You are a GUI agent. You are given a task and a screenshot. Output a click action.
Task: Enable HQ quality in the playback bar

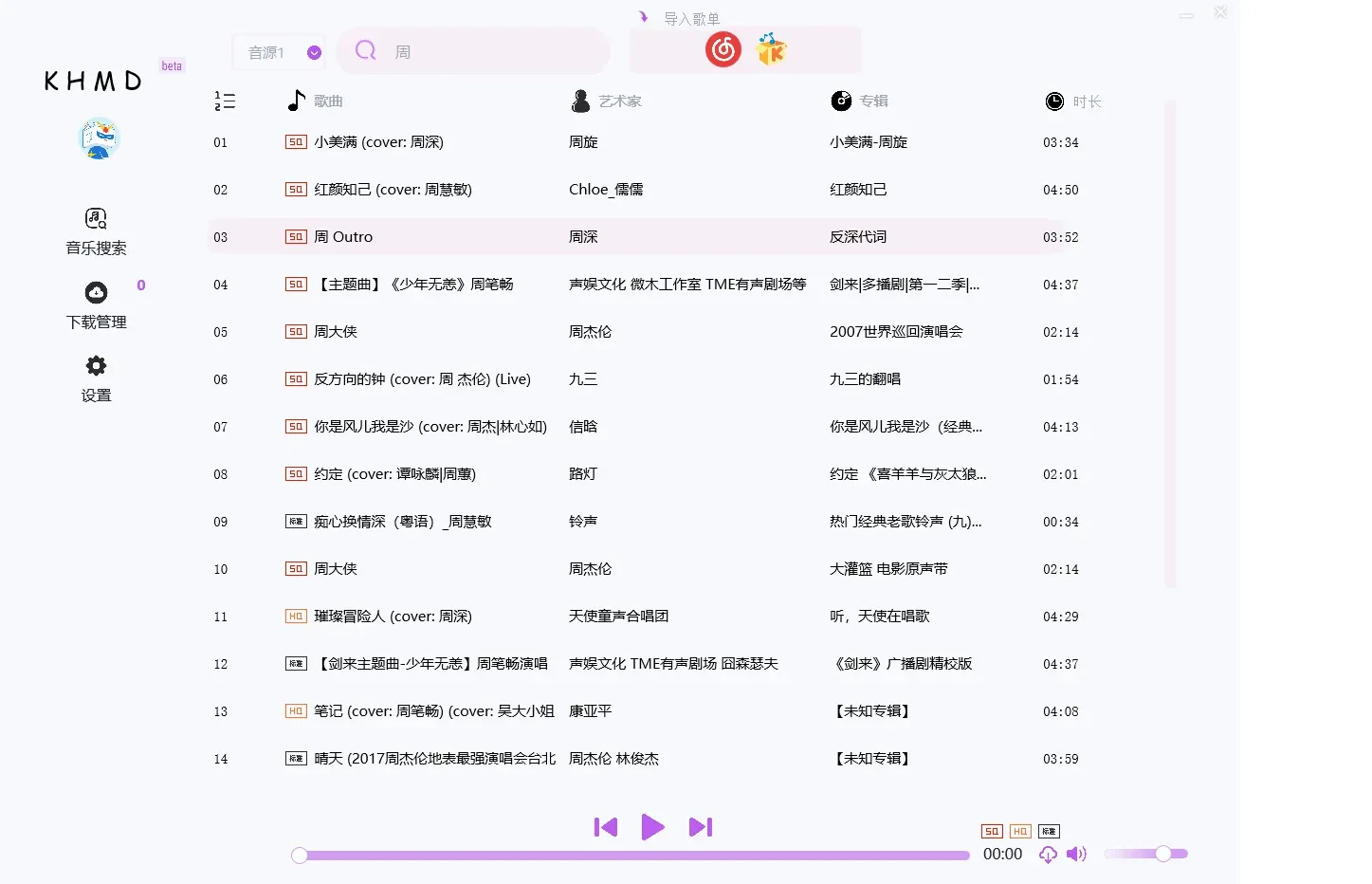(1018, 830)
